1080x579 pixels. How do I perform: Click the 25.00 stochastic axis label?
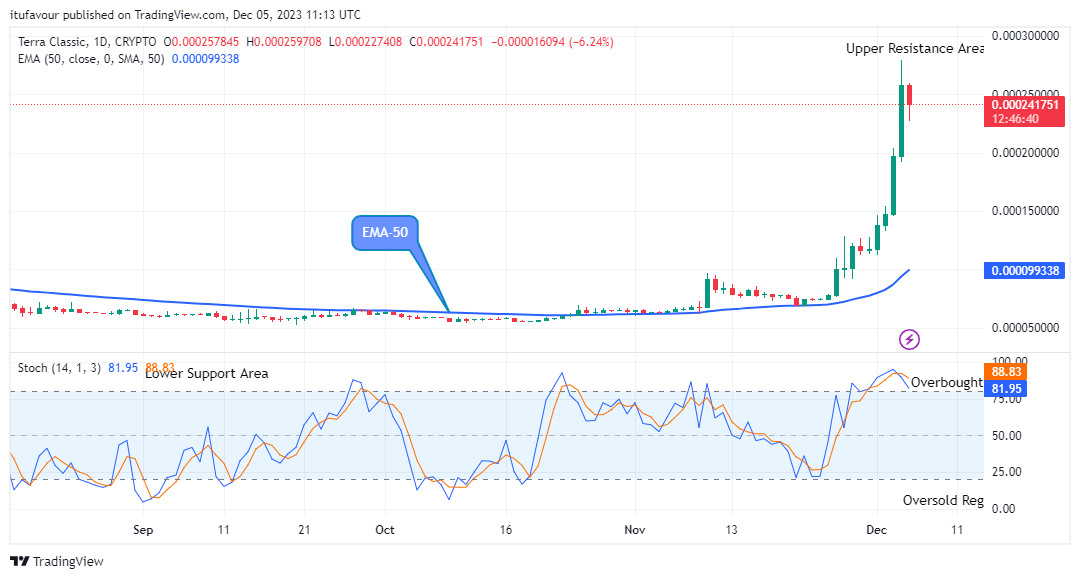(x=1006, y=472)
